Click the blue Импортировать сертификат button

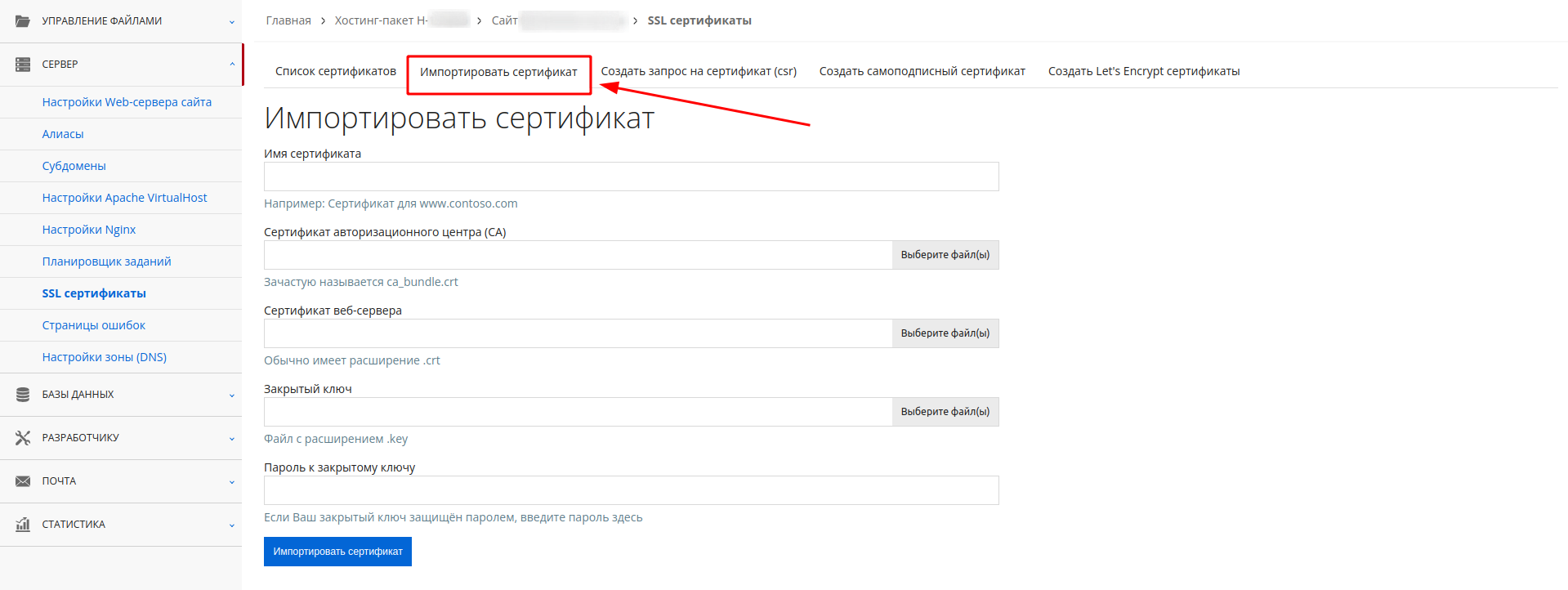337,552
